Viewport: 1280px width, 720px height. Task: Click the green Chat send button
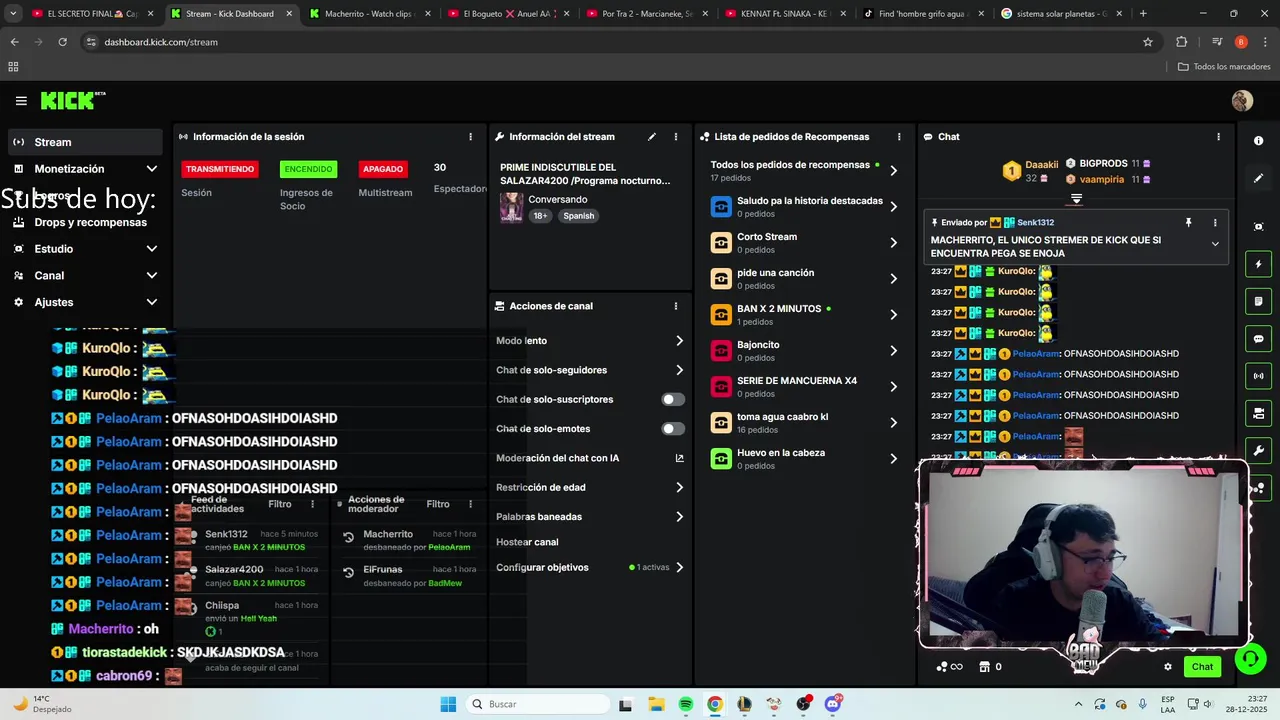1202,667
